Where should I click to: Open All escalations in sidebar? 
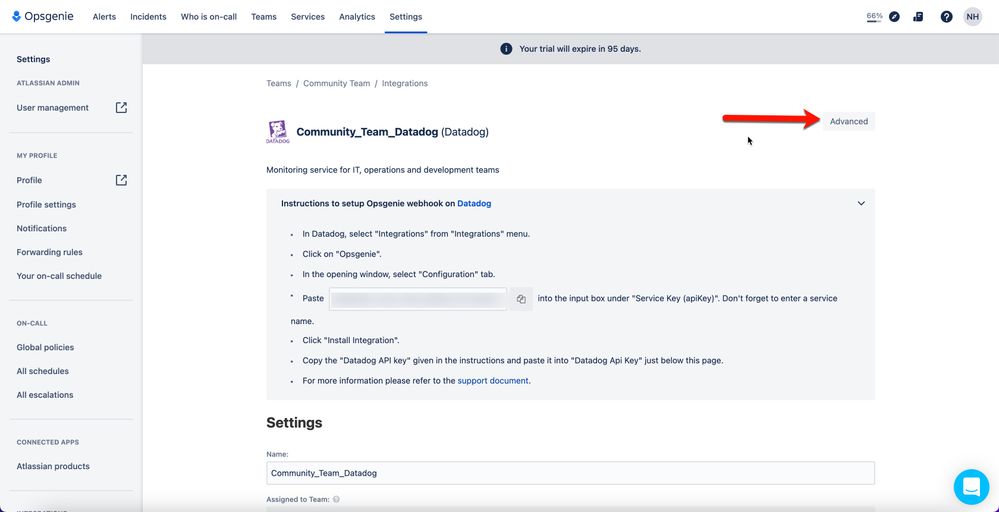point(45,395)
